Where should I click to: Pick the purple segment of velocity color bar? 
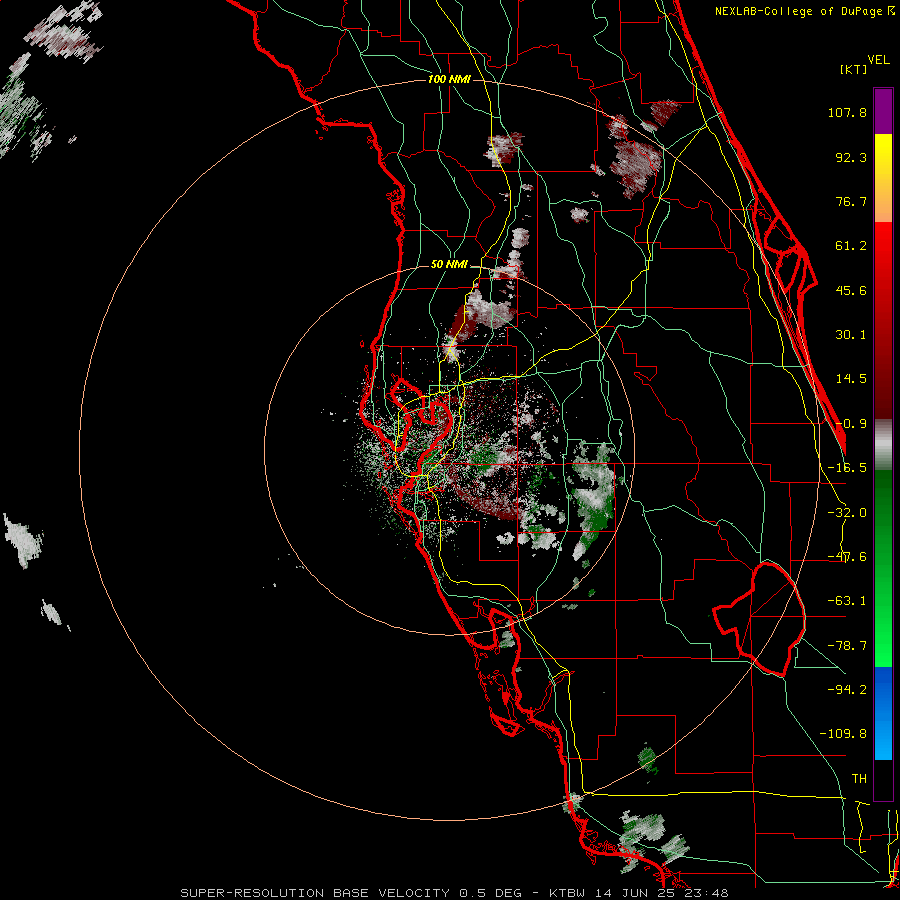tap(883, 111)
